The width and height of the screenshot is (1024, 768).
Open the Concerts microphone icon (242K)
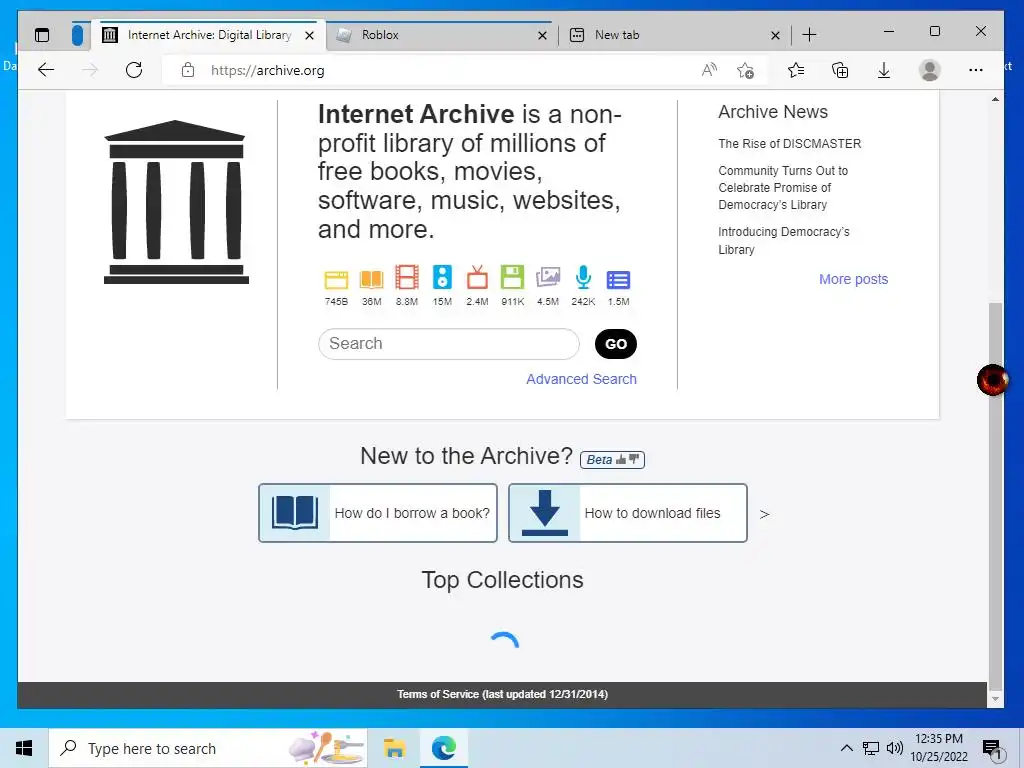pyautogui.click(x=583, y=278)
